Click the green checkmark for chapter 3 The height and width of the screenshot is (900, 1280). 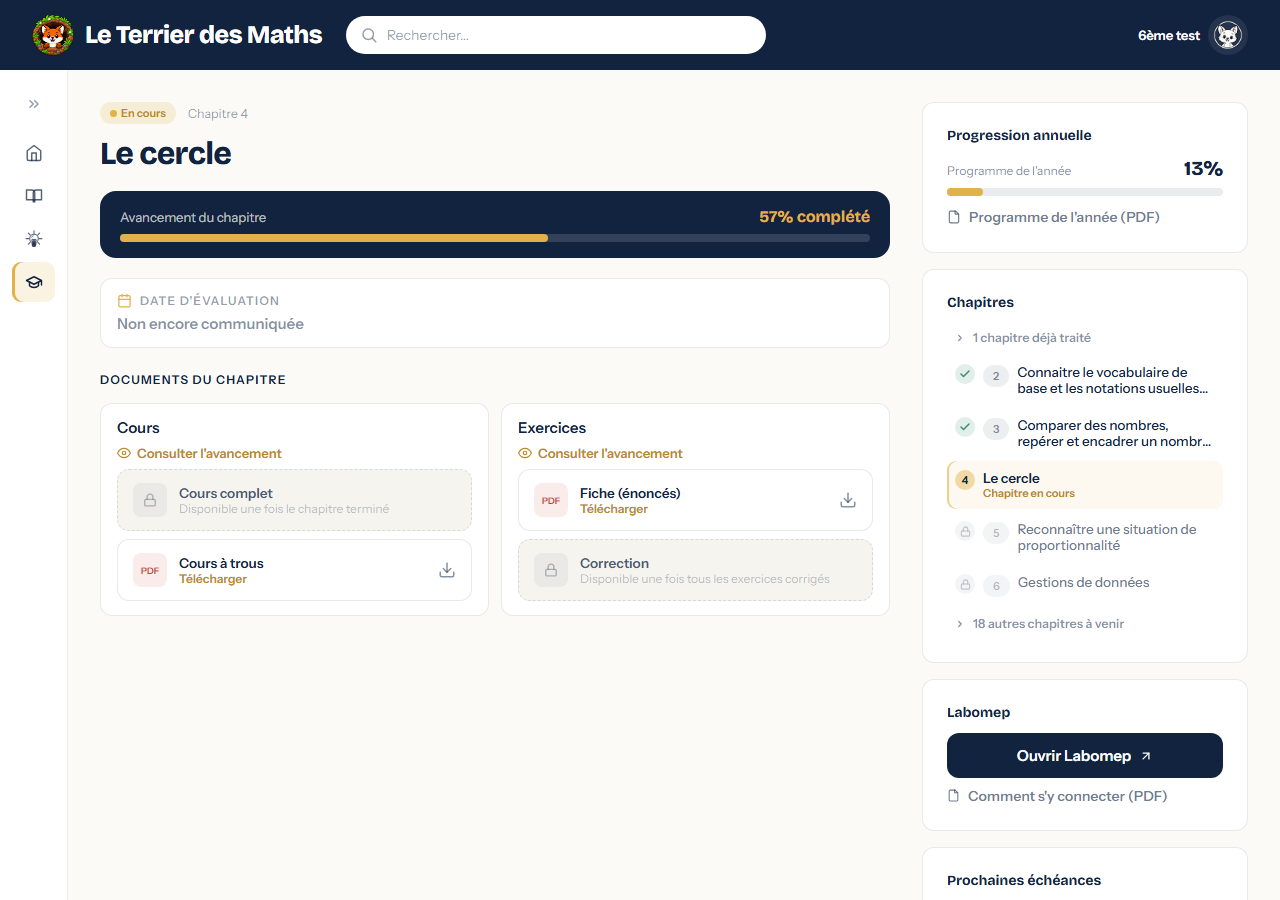[x=965, y=427]
